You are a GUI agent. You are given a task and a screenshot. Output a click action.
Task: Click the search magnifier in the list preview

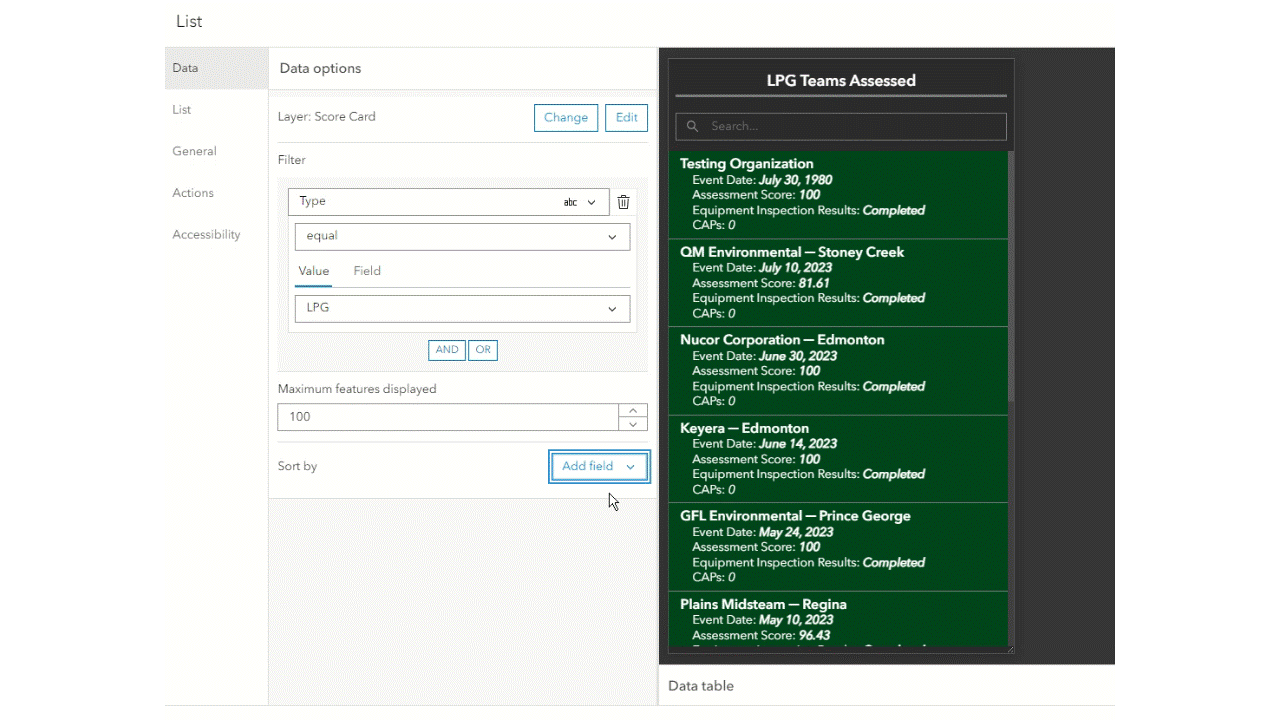692,126
